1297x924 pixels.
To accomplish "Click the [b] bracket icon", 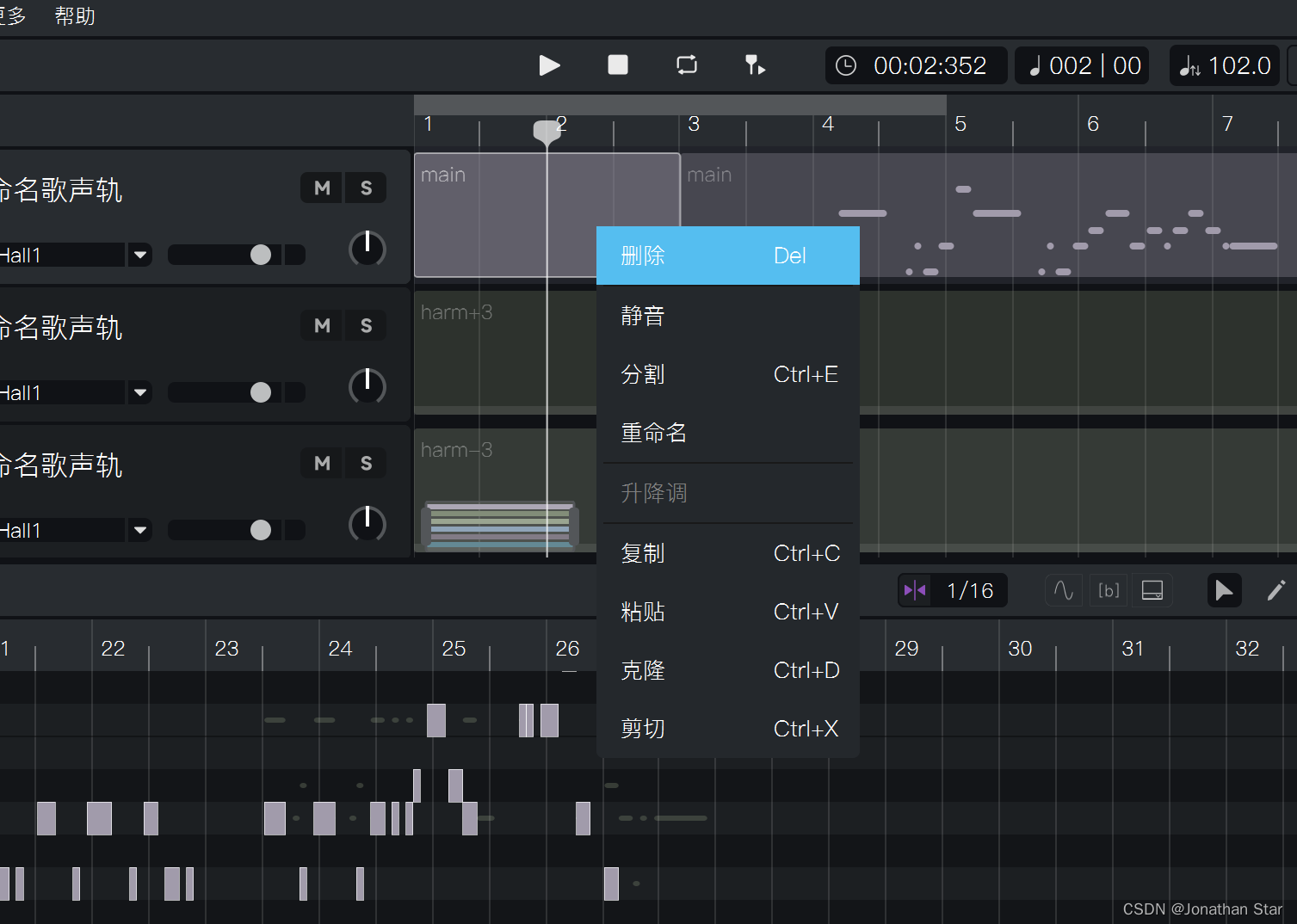I will point(1109,590).
